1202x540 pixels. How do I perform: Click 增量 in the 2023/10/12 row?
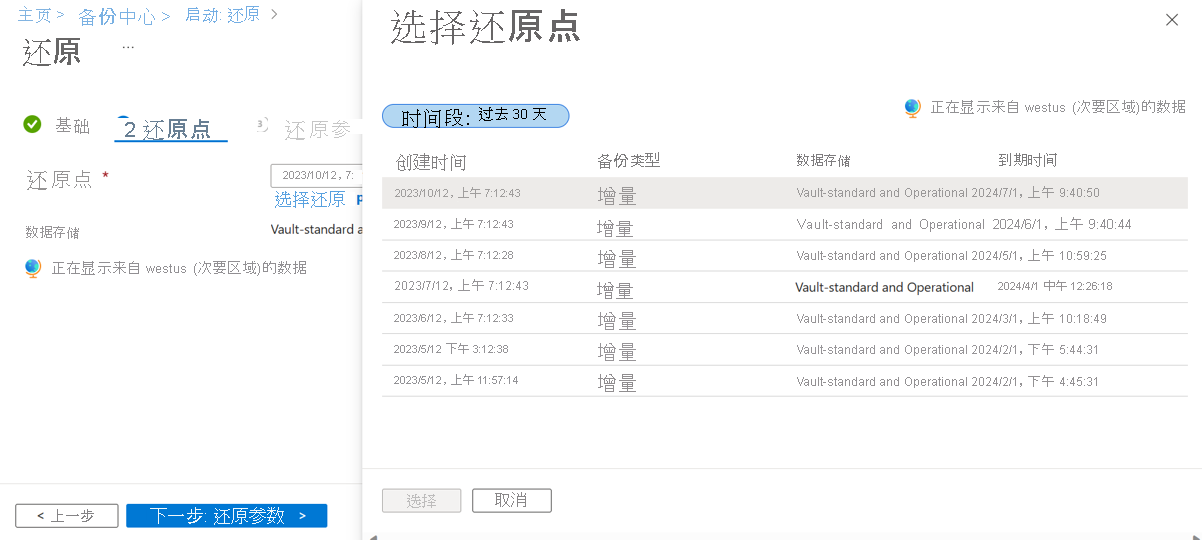tap(617, 195)
